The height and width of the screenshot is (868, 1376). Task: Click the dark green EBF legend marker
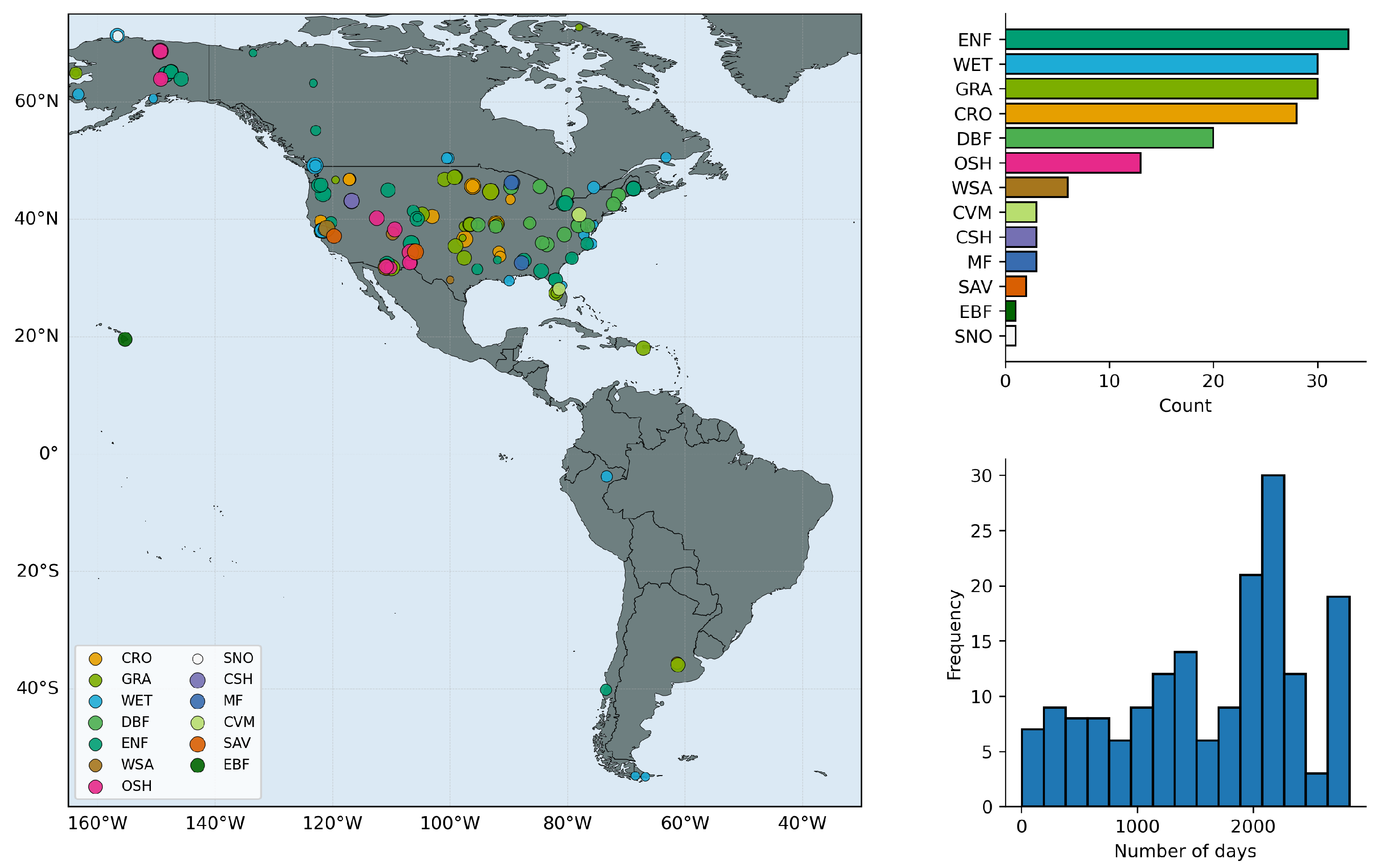tap(198, 765)
